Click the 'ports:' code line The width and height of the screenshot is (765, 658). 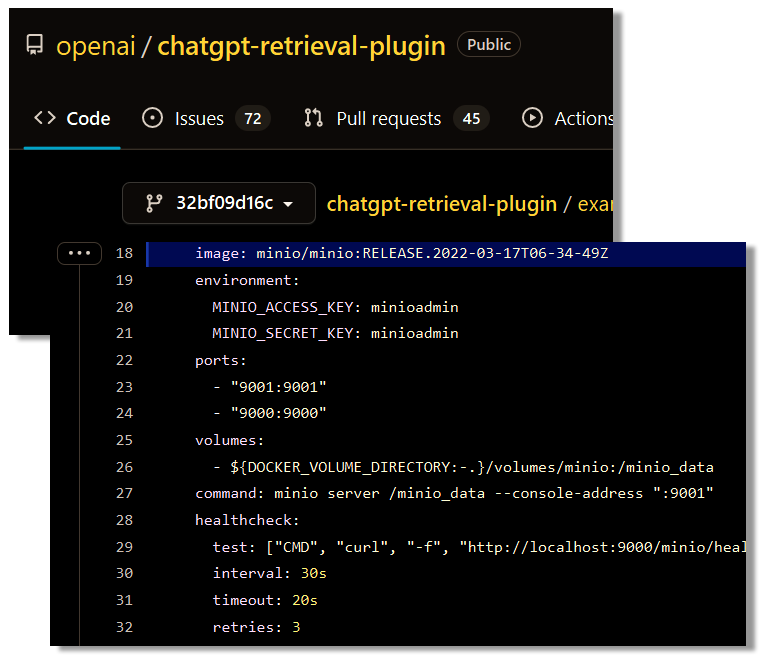pyautogui.click(x=221, y=360)
